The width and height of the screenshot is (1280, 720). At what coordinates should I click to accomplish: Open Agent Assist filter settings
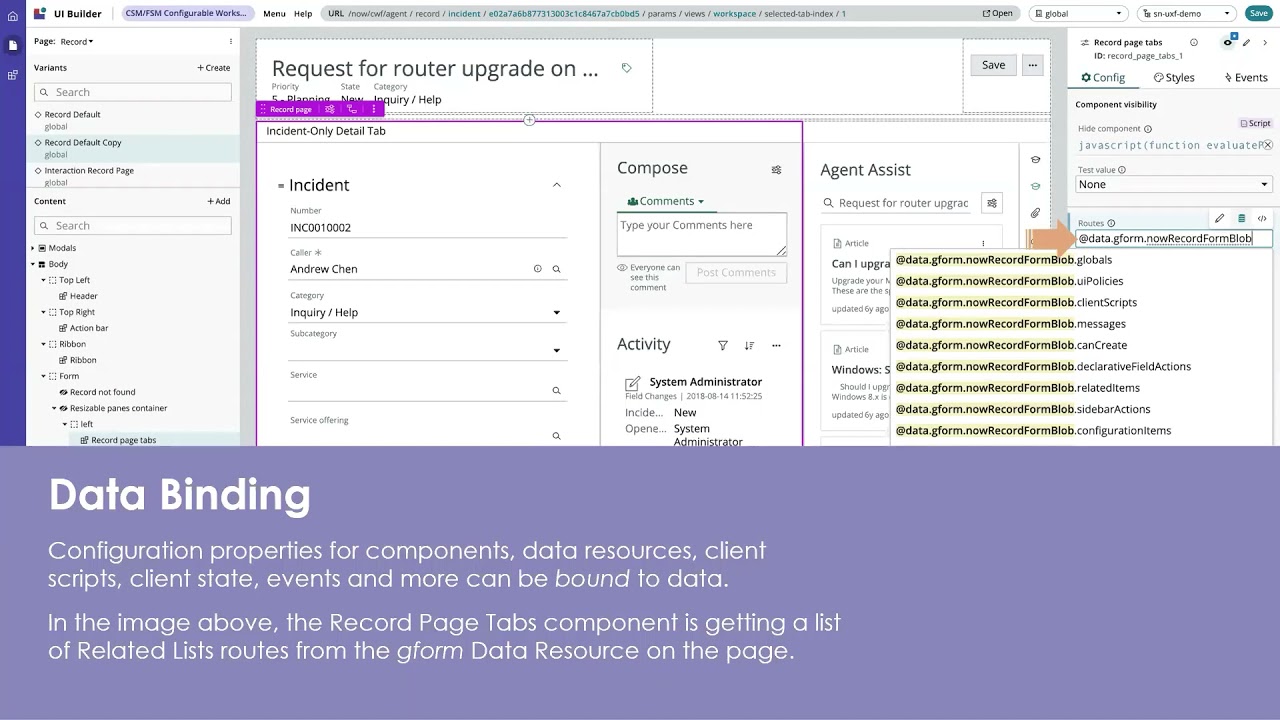click(992, 203)
